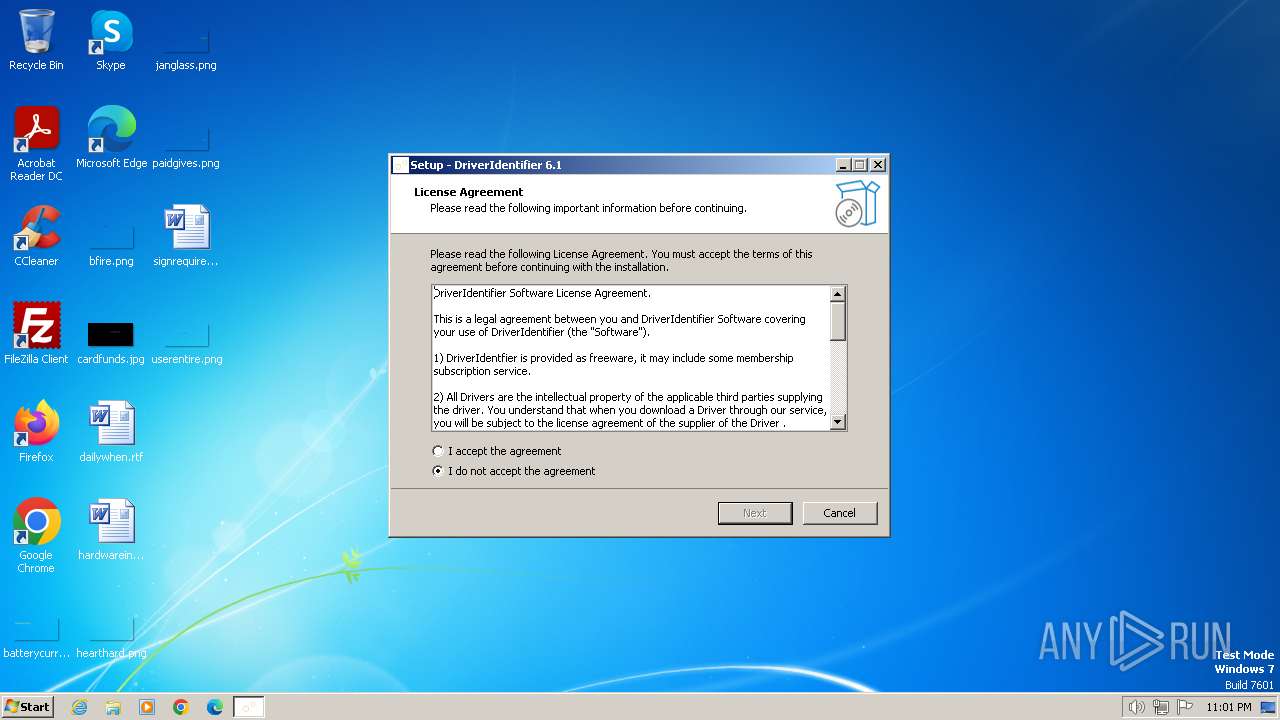Screen dimensions: 1280x720
Task: Open the CCleaner desktop shortcut
Action: click(36, 236)
